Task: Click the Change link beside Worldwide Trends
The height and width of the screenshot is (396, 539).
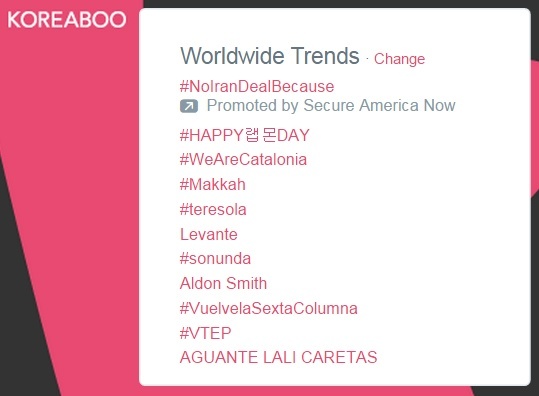Action: [399, 59]
